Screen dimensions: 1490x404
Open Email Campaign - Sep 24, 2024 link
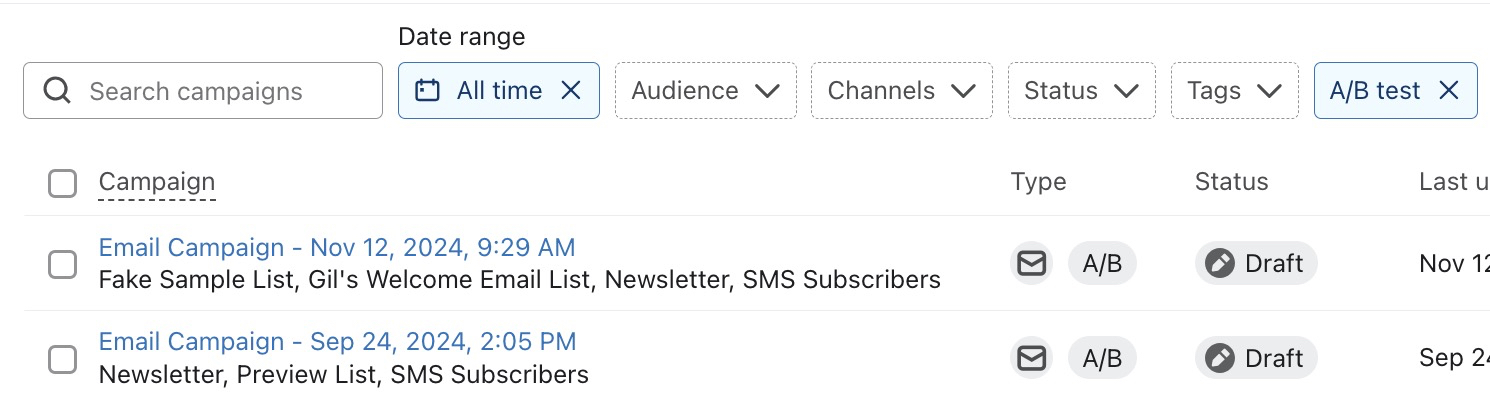(337, 342)
